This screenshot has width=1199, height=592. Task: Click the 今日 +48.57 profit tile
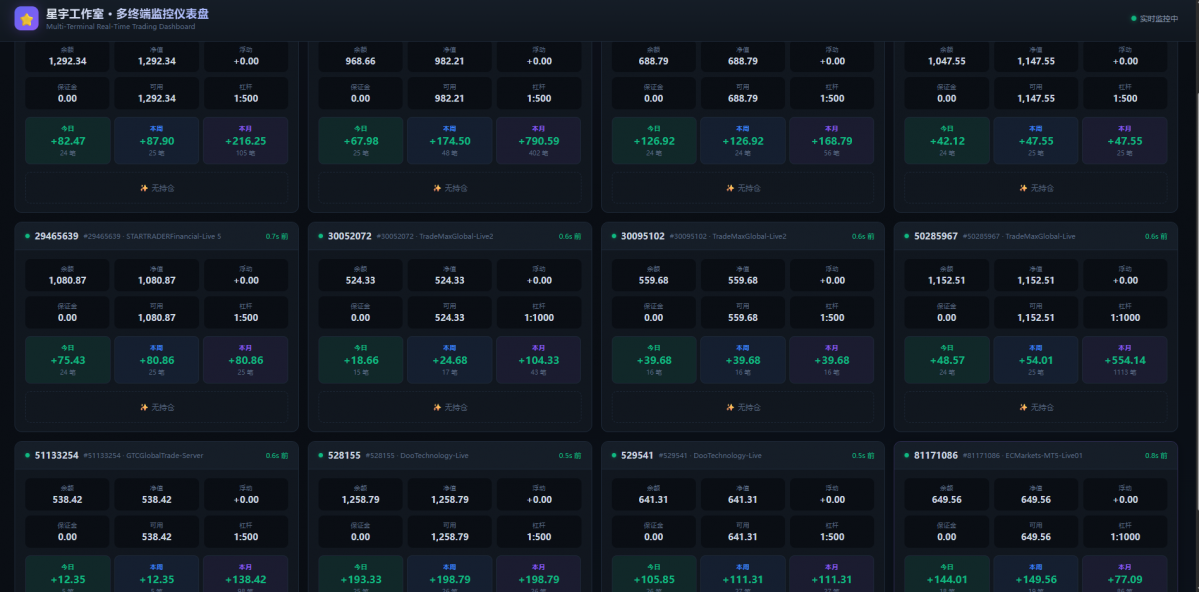(947, 360)
